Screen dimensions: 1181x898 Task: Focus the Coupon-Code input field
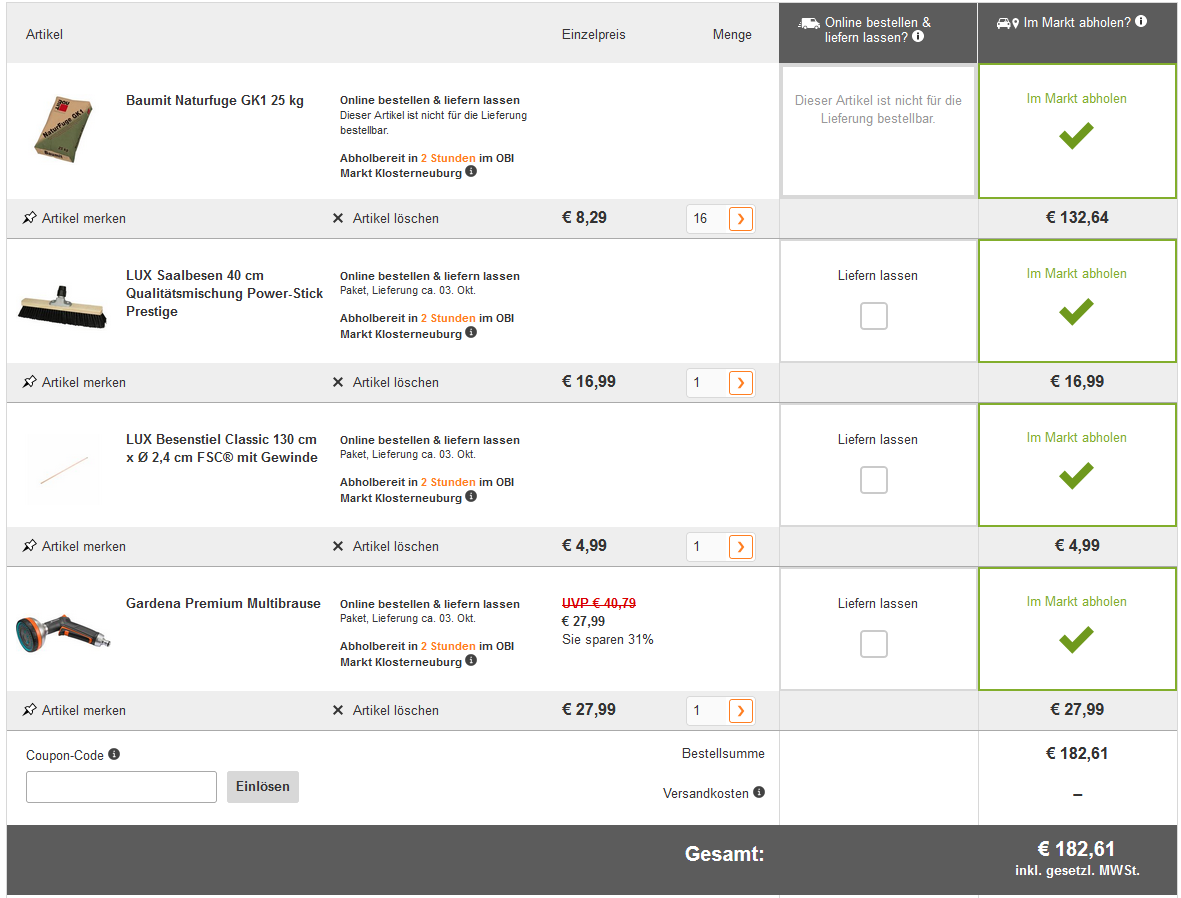121,787
